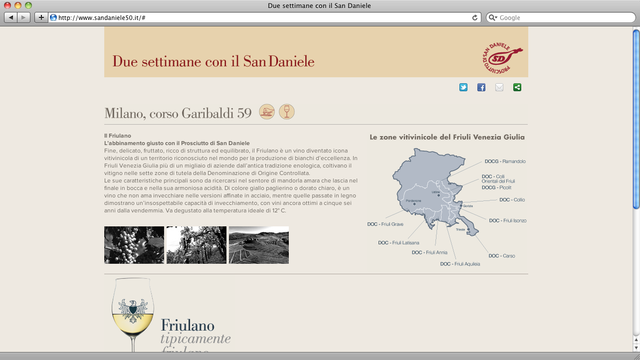
Task: Open the hillside landscape thumbnail photo
Action: (x=259, y=245)
